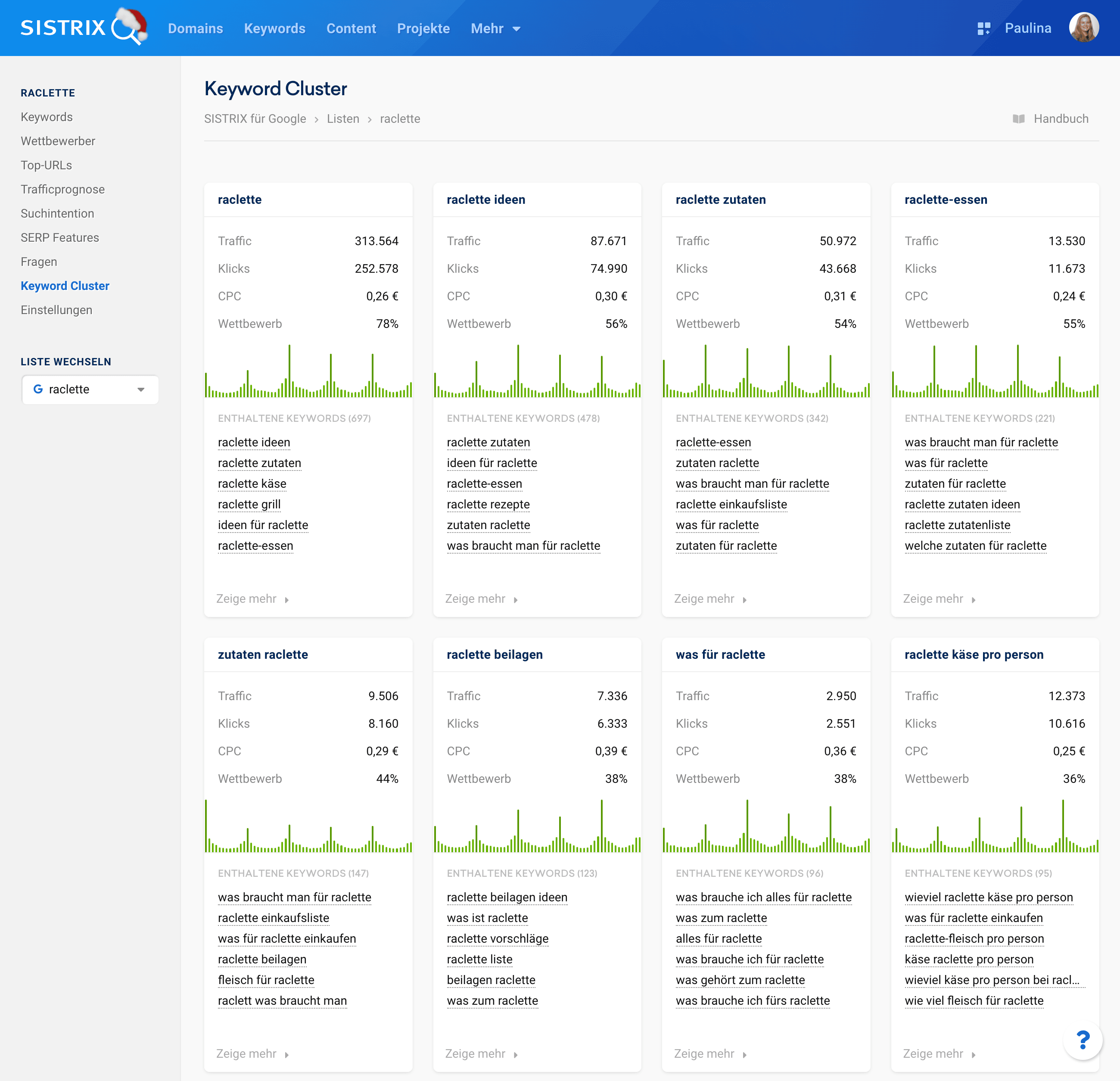Click the Google icon in the list selector

pyautogui.click(x=38, y=389)
